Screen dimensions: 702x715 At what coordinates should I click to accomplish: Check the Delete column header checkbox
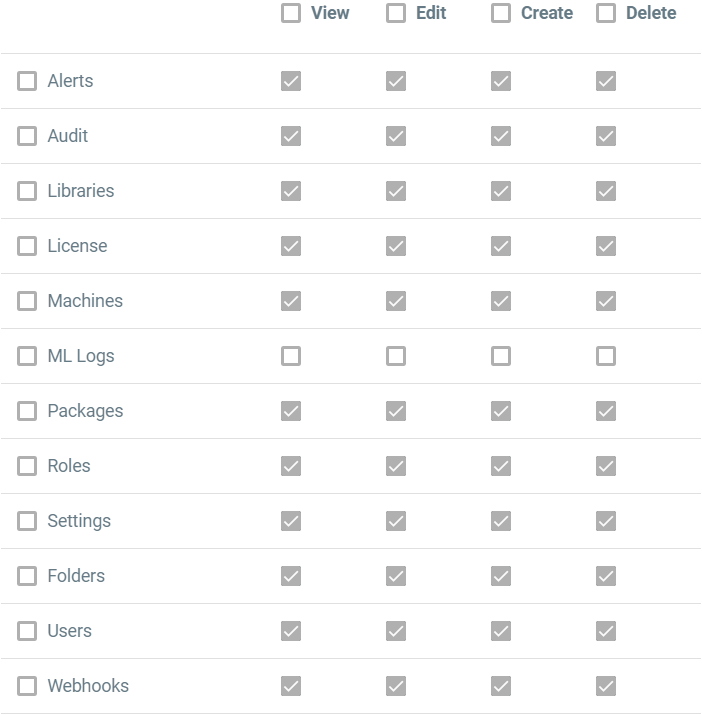(606, 13)
